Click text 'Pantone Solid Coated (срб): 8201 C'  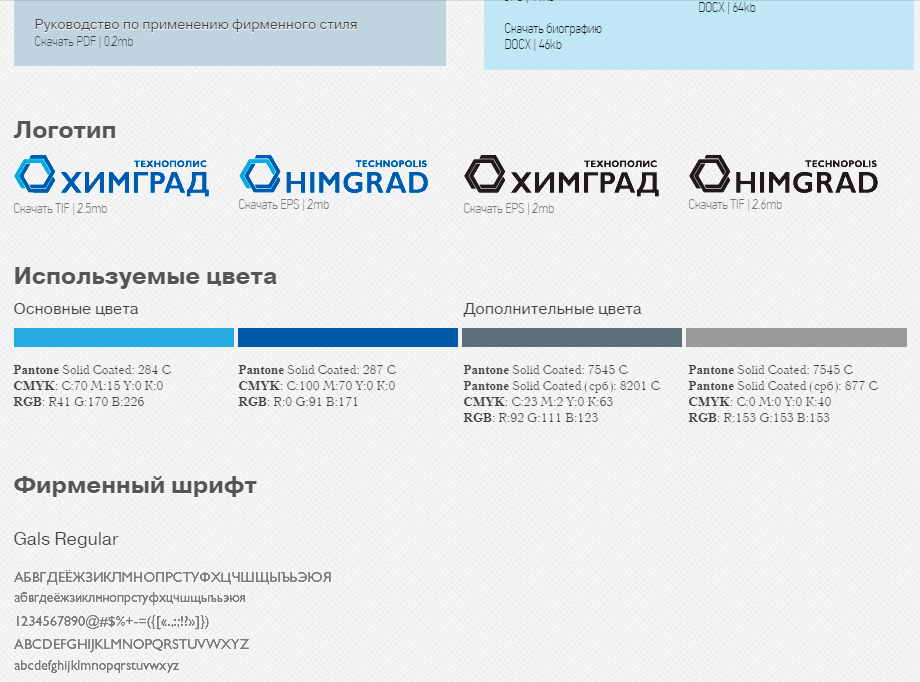[x=562, y=386]
